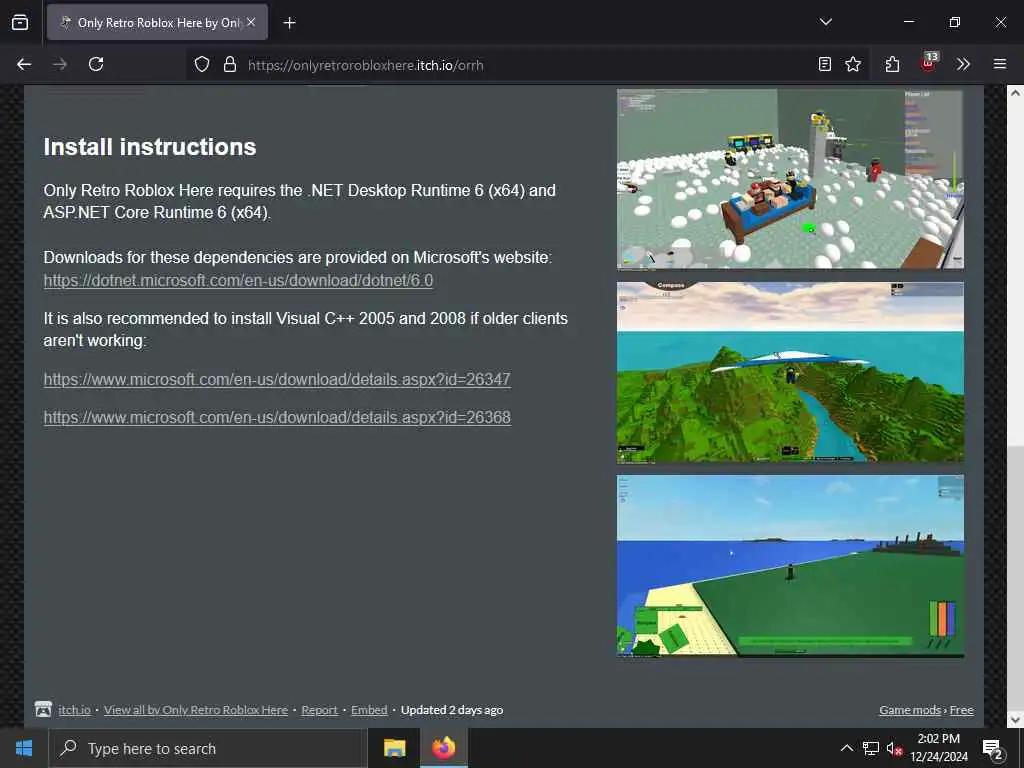This screenshot has height=768, width=1024.
Task: Open a new tab with plus button
Action: pyautogui.click(x=289, y=23)
